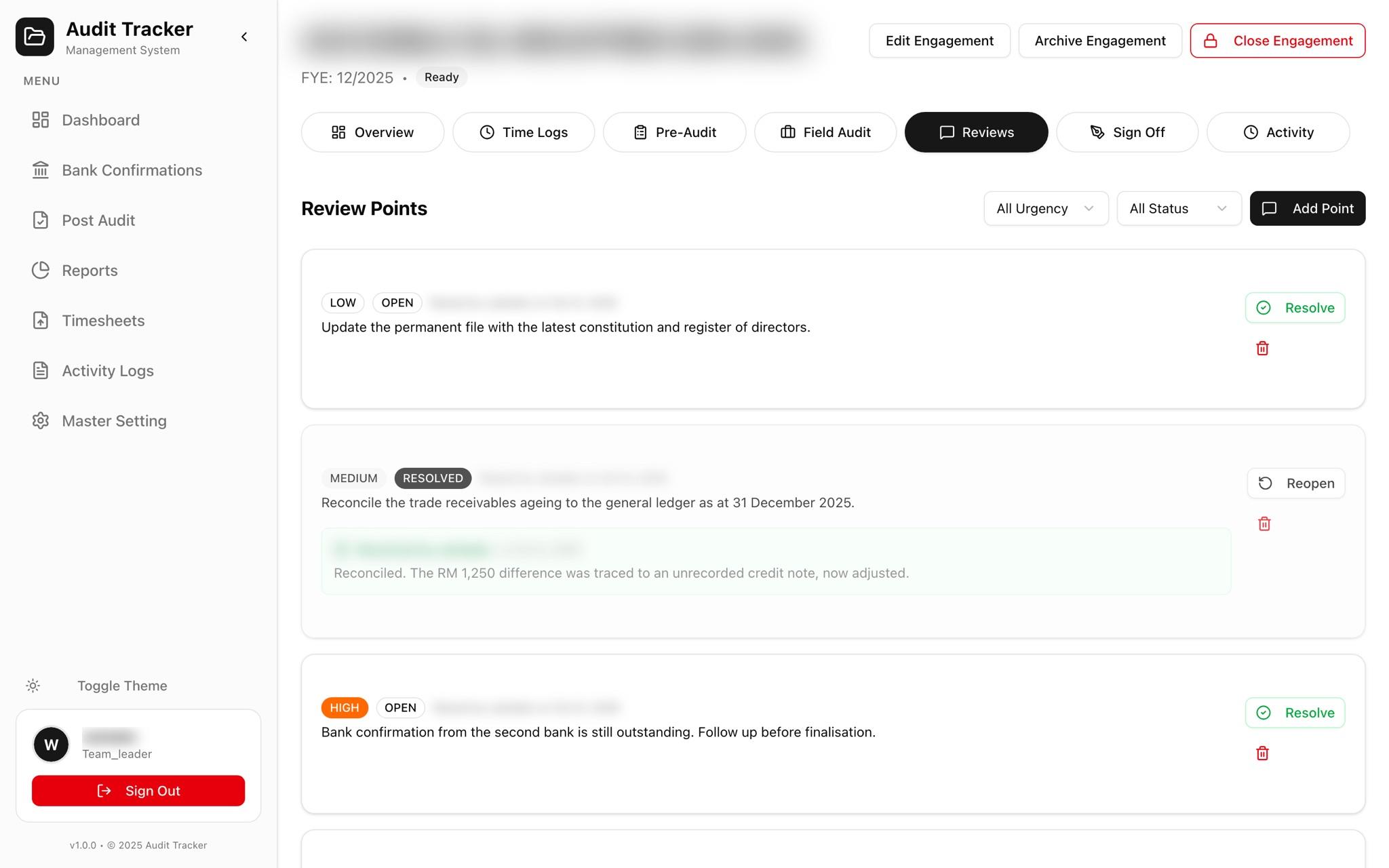
Task: Sign out using the red button
Action: [138, 791]
